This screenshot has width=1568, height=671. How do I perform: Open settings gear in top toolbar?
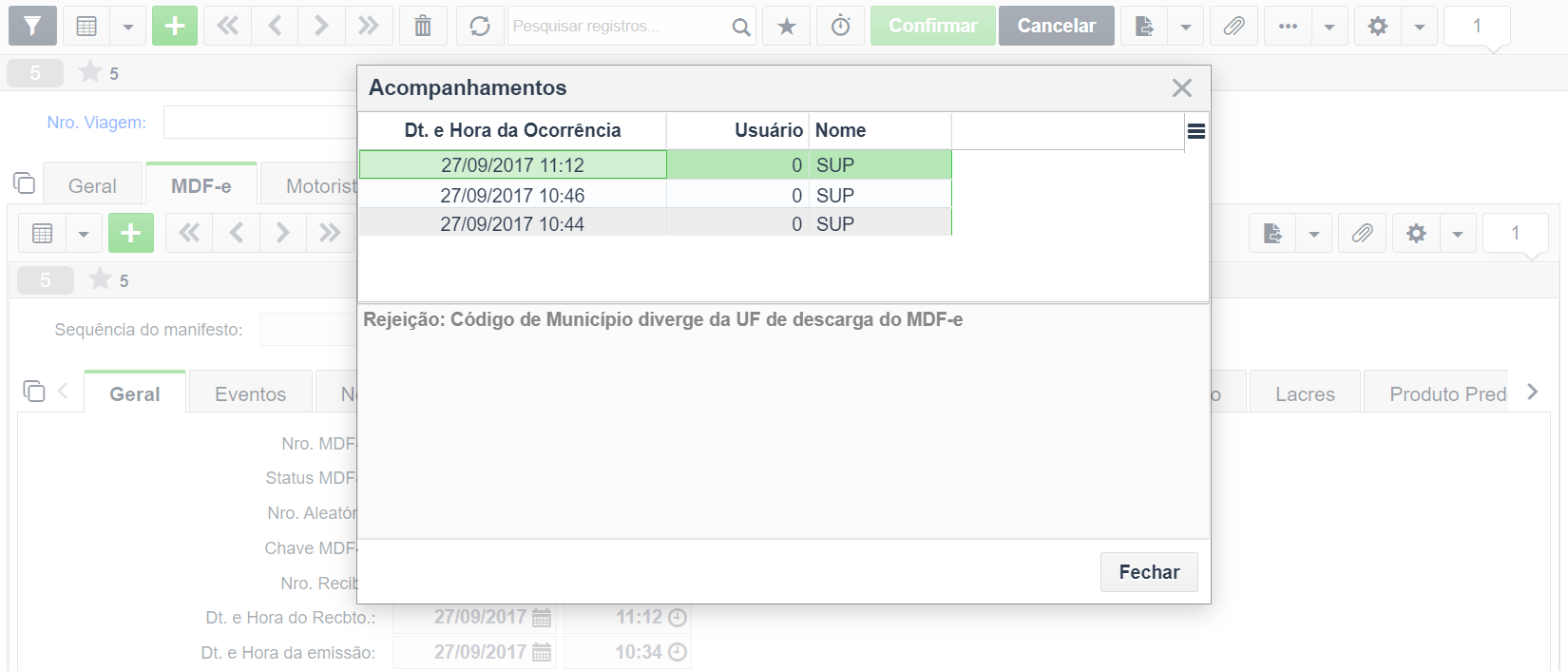[1377, 26]
